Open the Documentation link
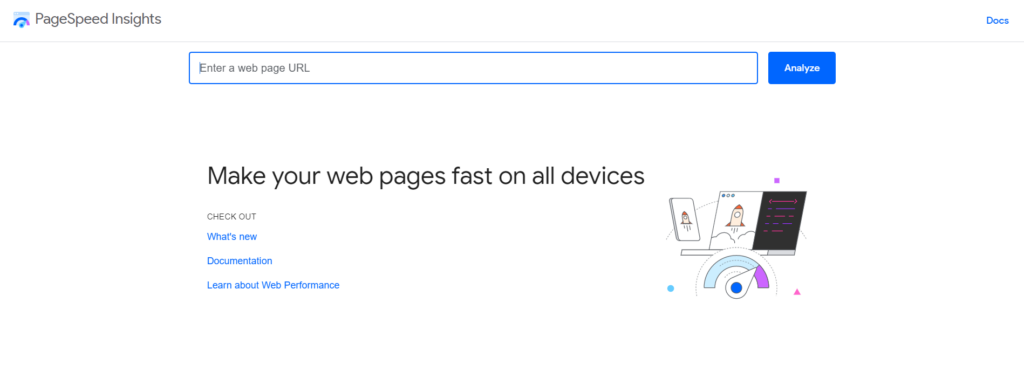 click(240, 261)
